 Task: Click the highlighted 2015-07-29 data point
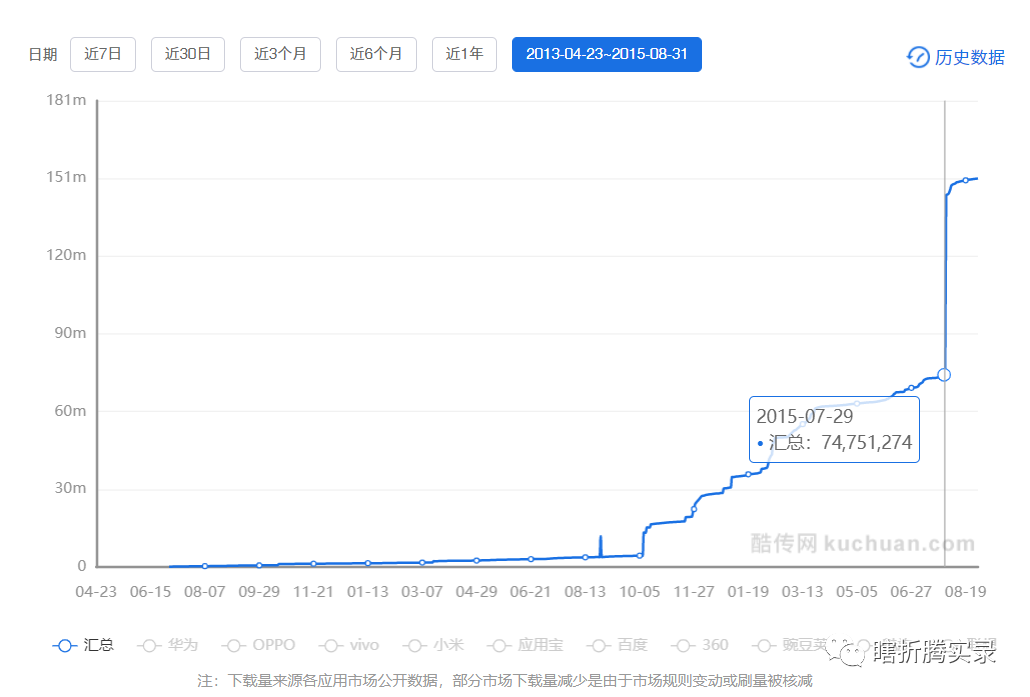[x=944, y=374]
